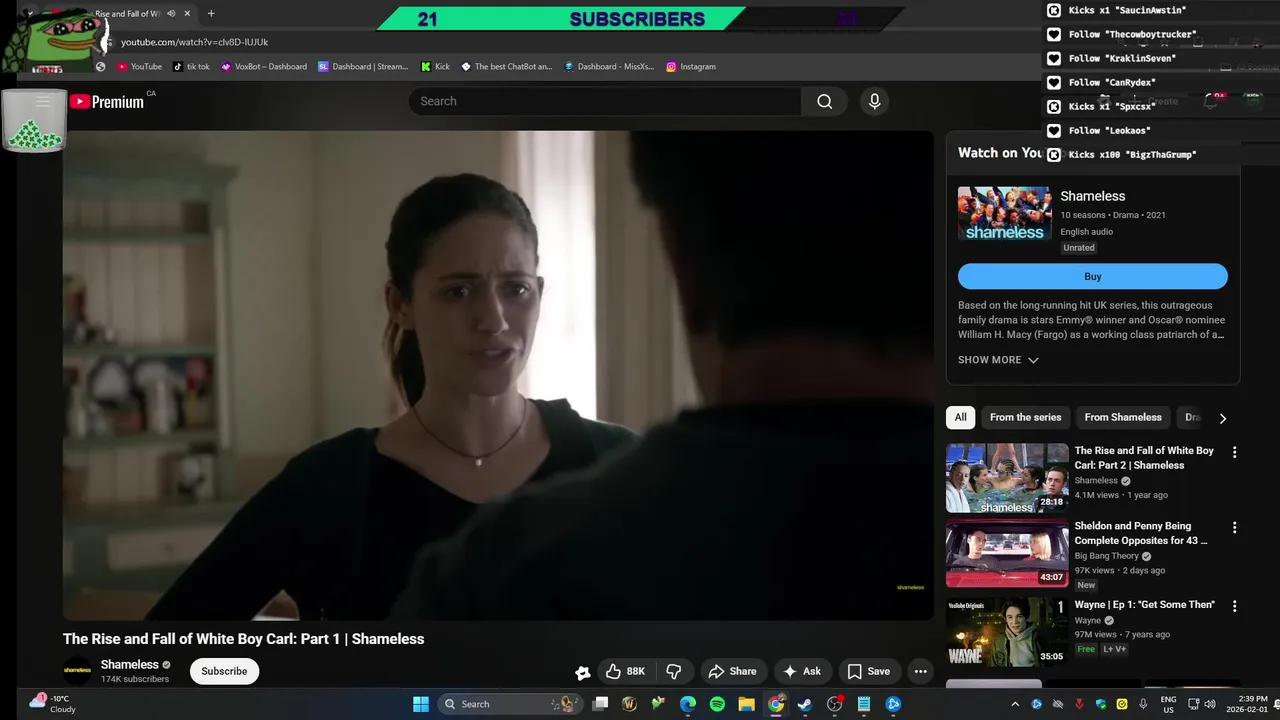Open the tik tok bookmark

click(x=191, y=66)
